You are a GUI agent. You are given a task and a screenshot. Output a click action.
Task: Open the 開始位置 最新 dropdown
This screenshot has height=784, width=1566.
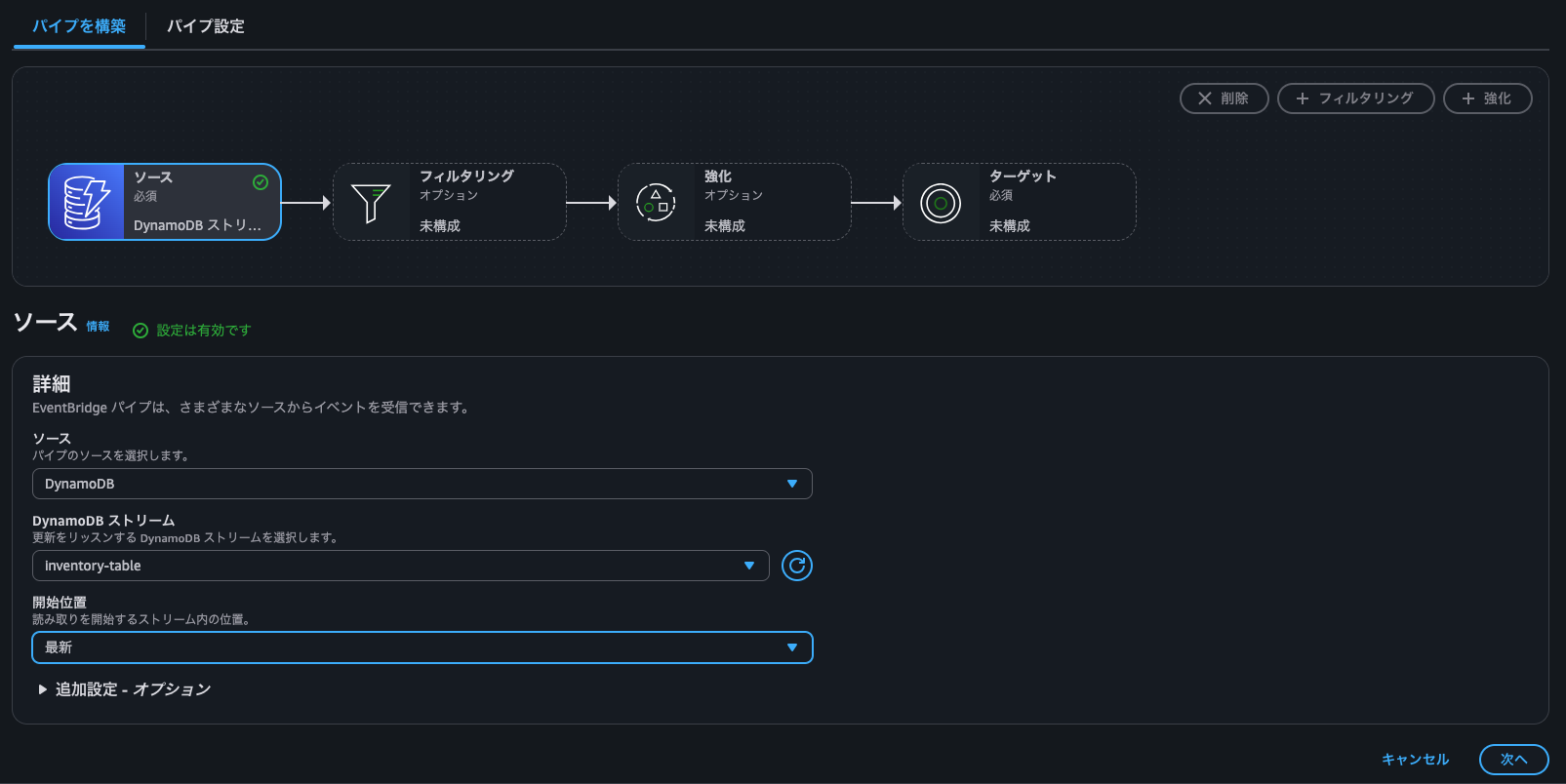[422, 647]
